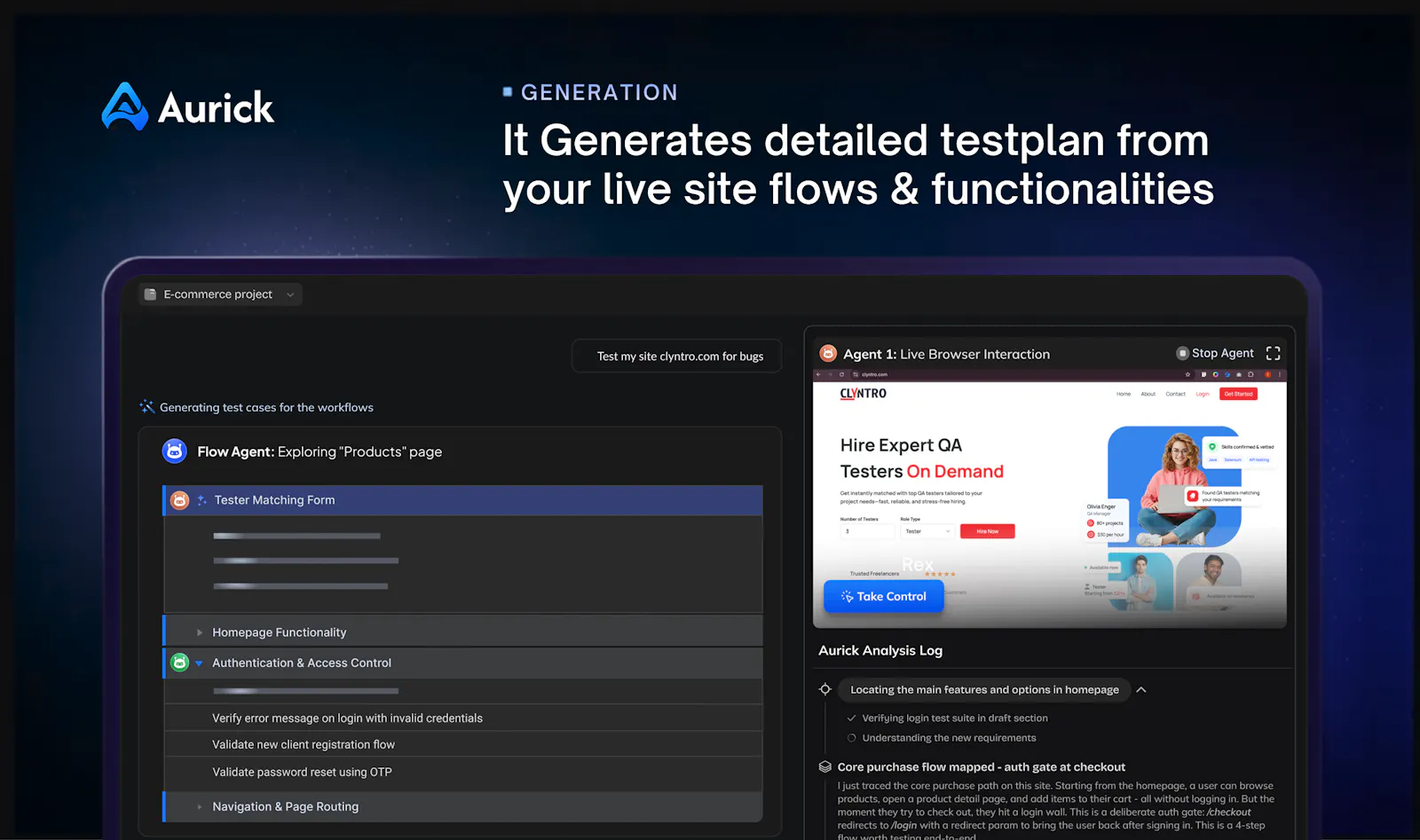The image size is (1420, 840).
Task: Click the checkmark beside Verifying login test suite
Action: (852, 718)
